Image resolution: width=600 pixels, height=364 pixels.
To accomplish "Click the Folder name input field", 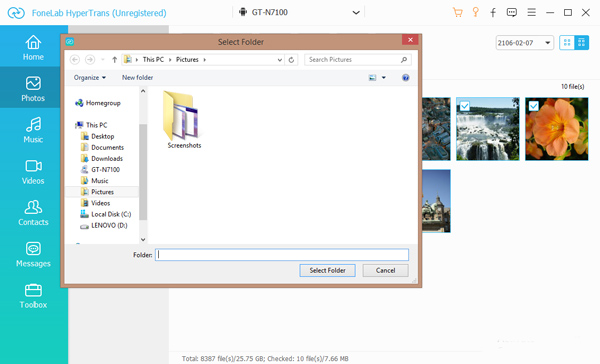I will tap(282, 255).
